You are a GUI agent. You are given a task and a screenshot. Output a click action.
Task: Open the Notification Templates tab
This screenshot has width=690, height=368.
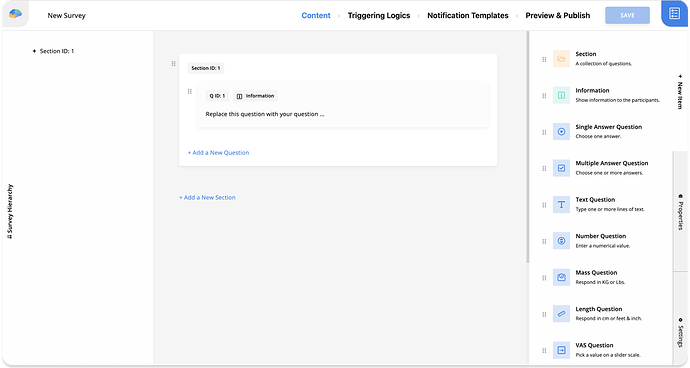(x=468, y=15)
